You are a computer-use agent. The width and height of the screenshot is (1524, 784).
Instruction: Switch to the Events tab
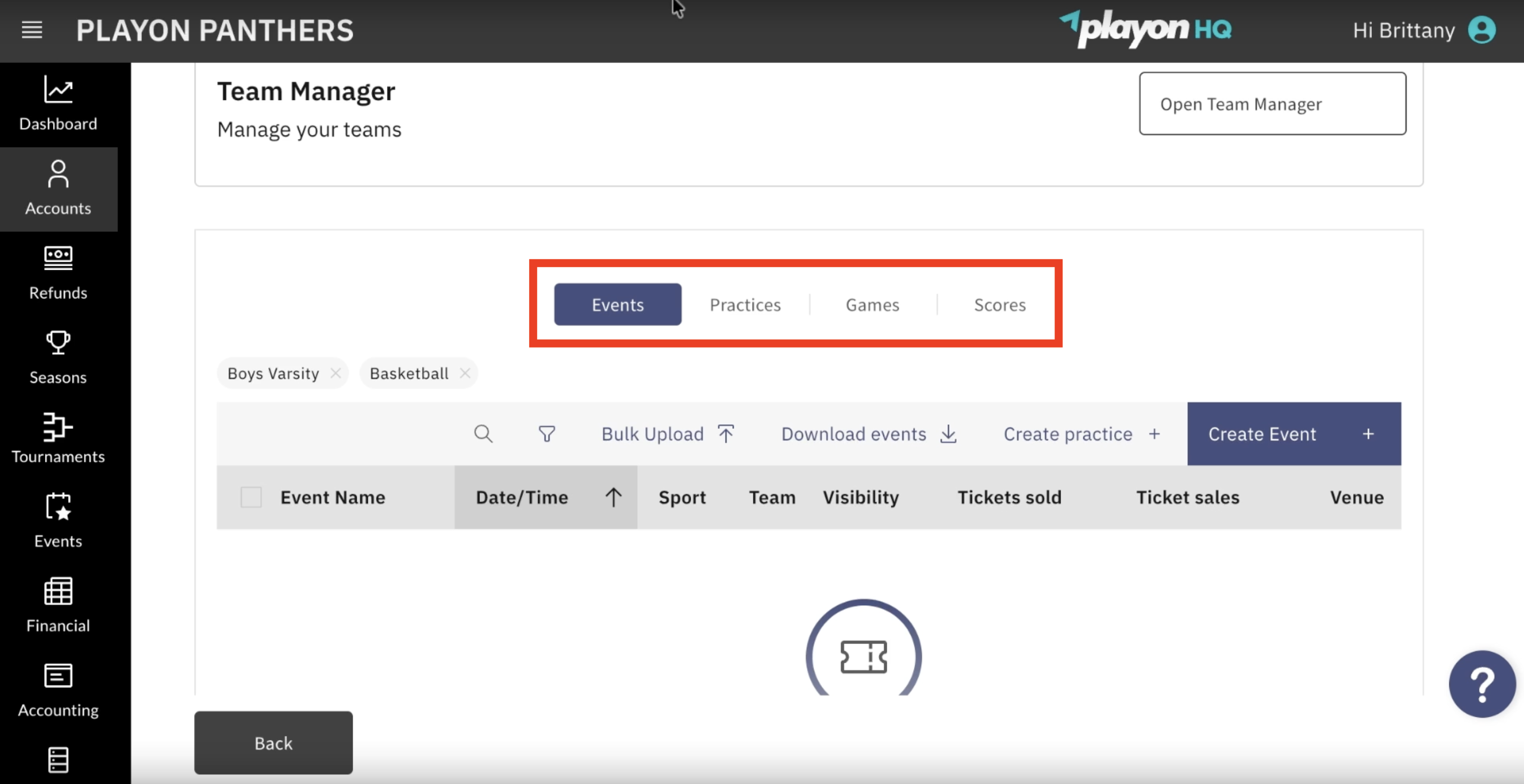coord(617,305)
